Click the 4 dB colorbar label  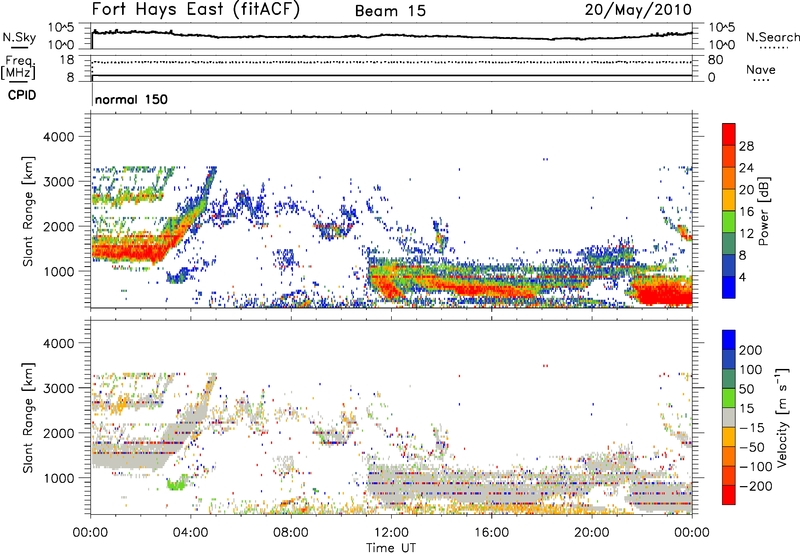click(742, 277)
